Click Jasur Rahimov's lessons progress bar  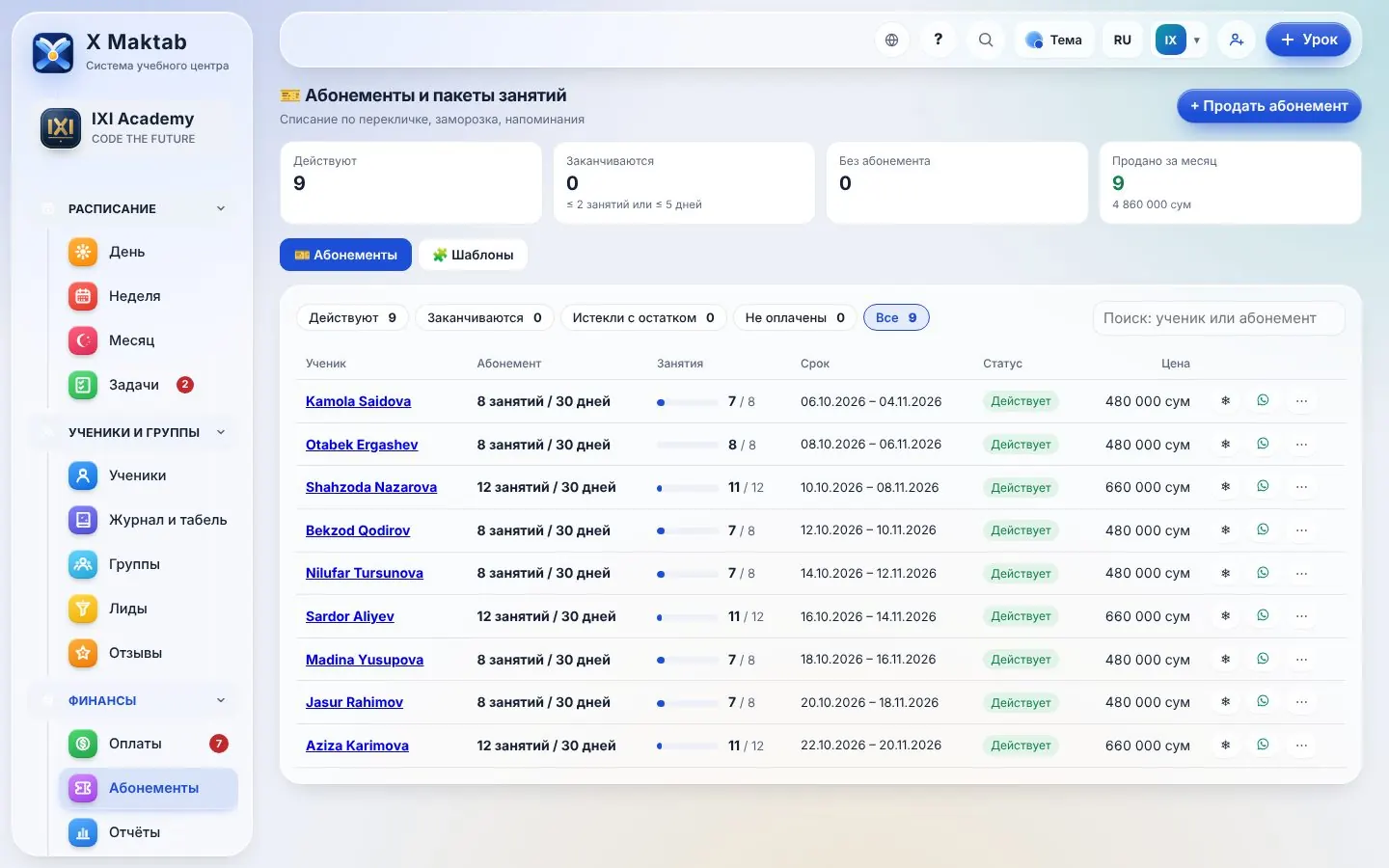688,703
